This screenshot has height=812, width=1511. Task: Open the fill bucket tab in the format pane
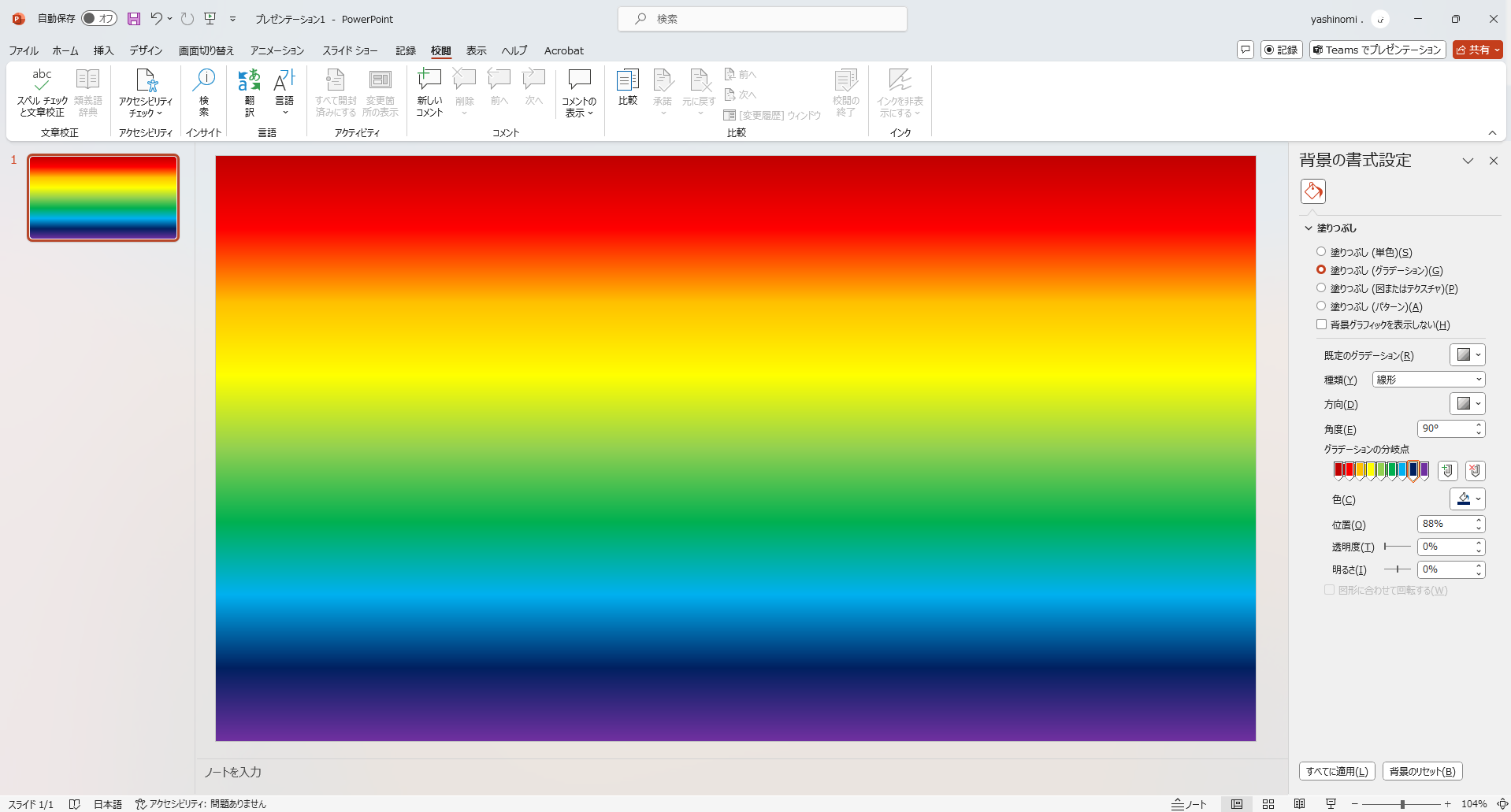(x=1313, y=191)
